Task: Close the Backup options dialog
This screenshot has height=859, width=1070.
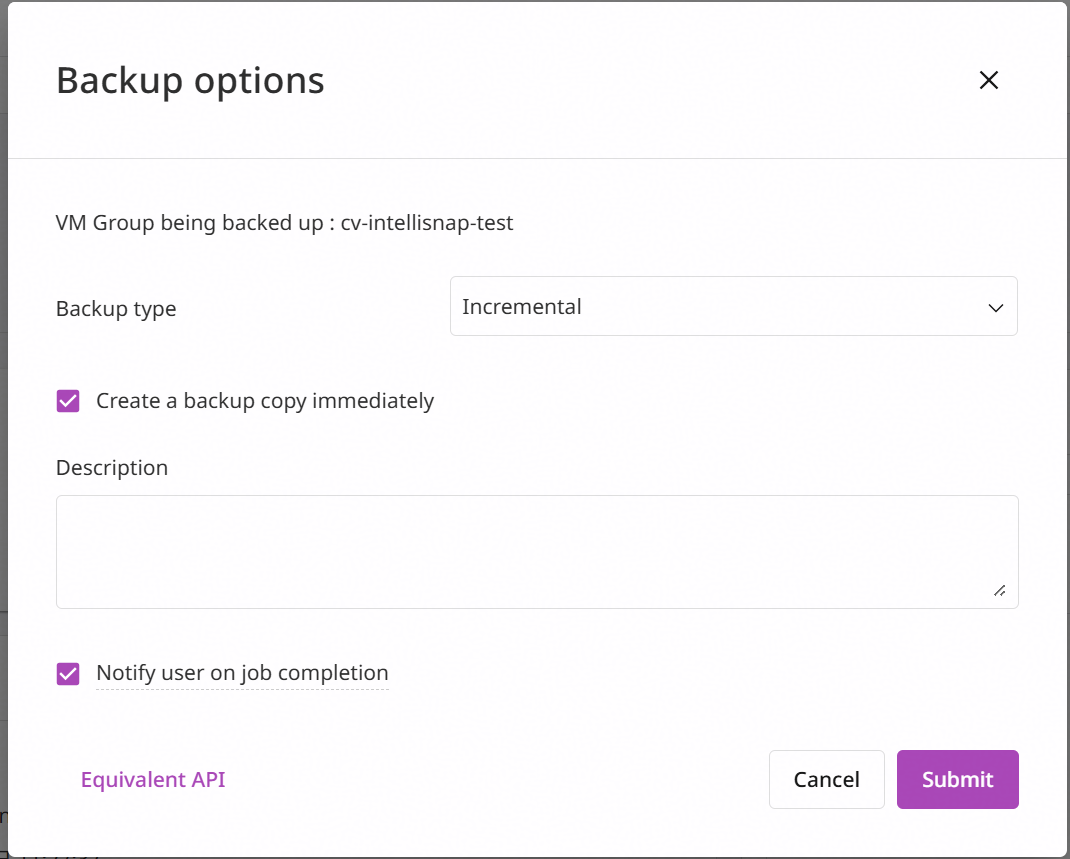Action: [988, 80]
